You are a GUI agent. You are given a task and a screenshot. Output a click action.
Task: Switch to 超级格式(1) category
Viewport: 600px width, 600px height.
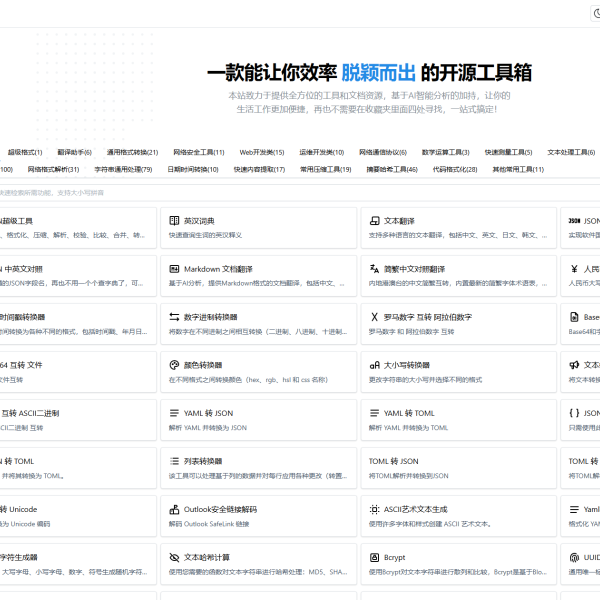(25, 152)
